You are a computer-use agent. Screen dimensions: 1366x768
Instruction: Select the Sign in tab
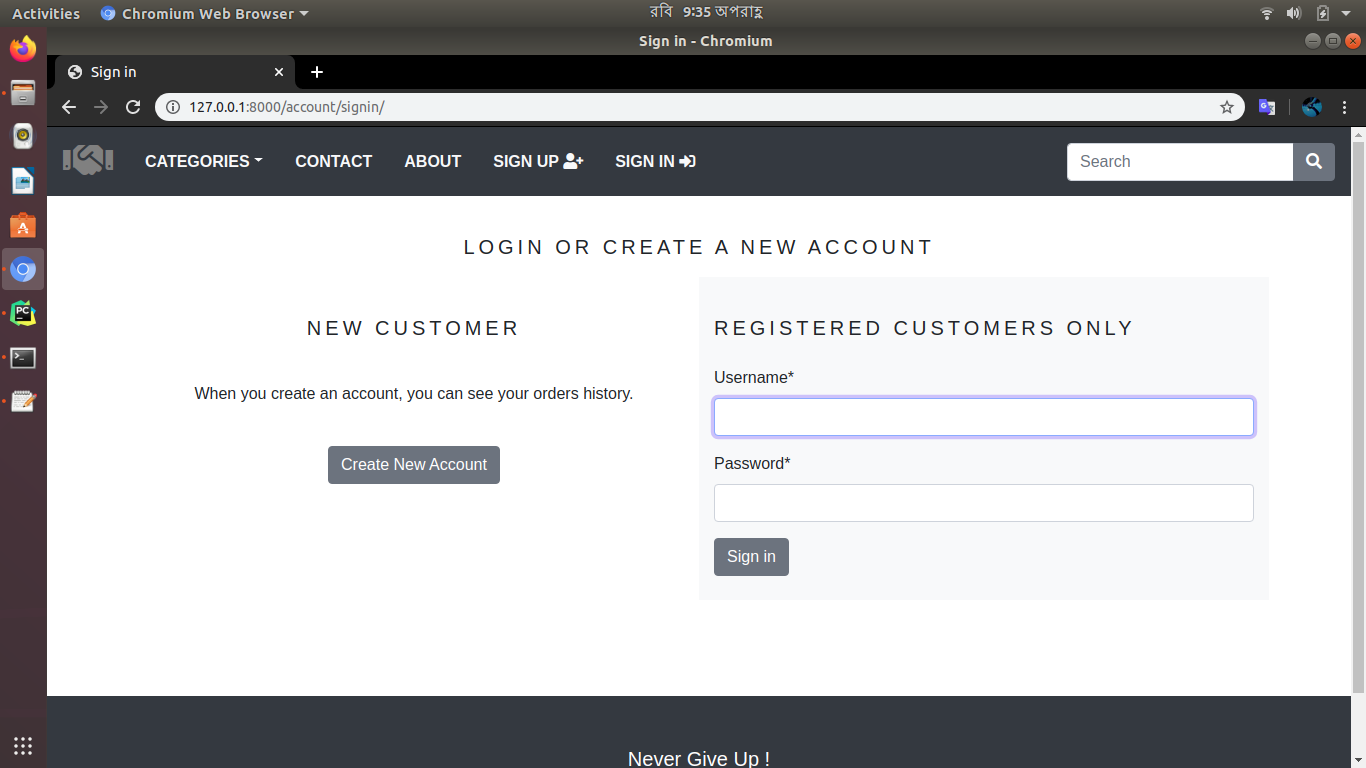point(175,72)
